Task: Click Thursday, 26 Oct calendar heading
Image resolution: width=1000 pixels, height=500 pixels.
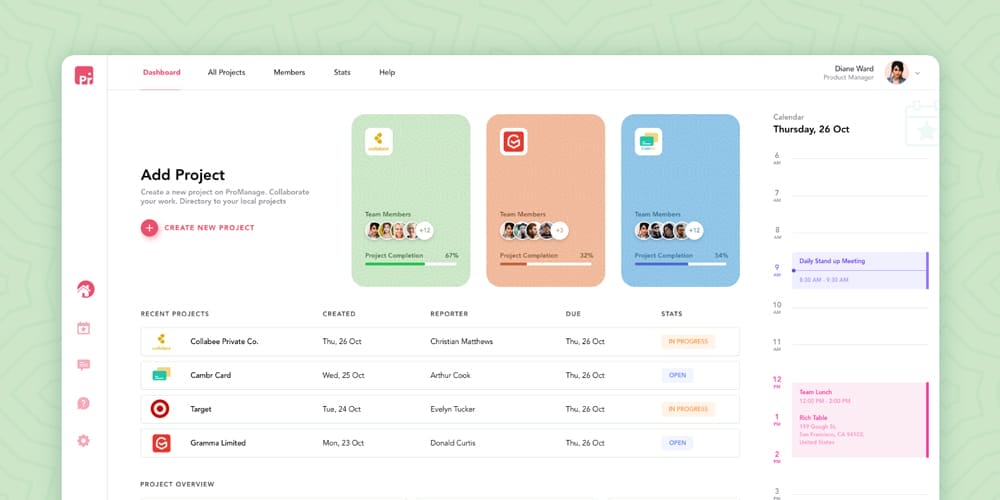Action: (811, 129)
